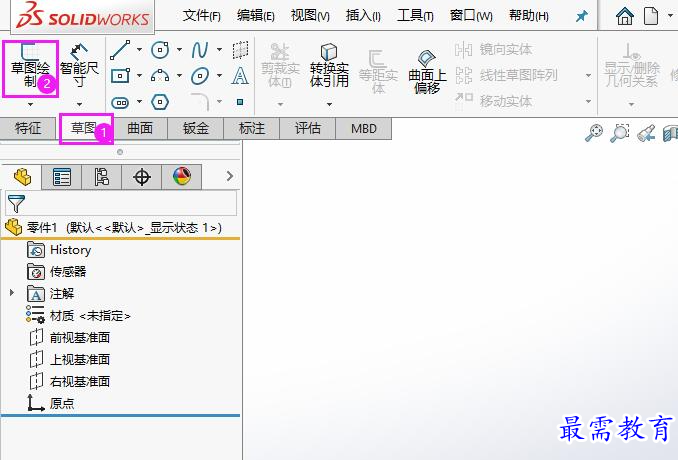Select the Smart Dimension (智能尺寸) tool
Viewport: 681px width, 460px height.
tap(79, 66)
